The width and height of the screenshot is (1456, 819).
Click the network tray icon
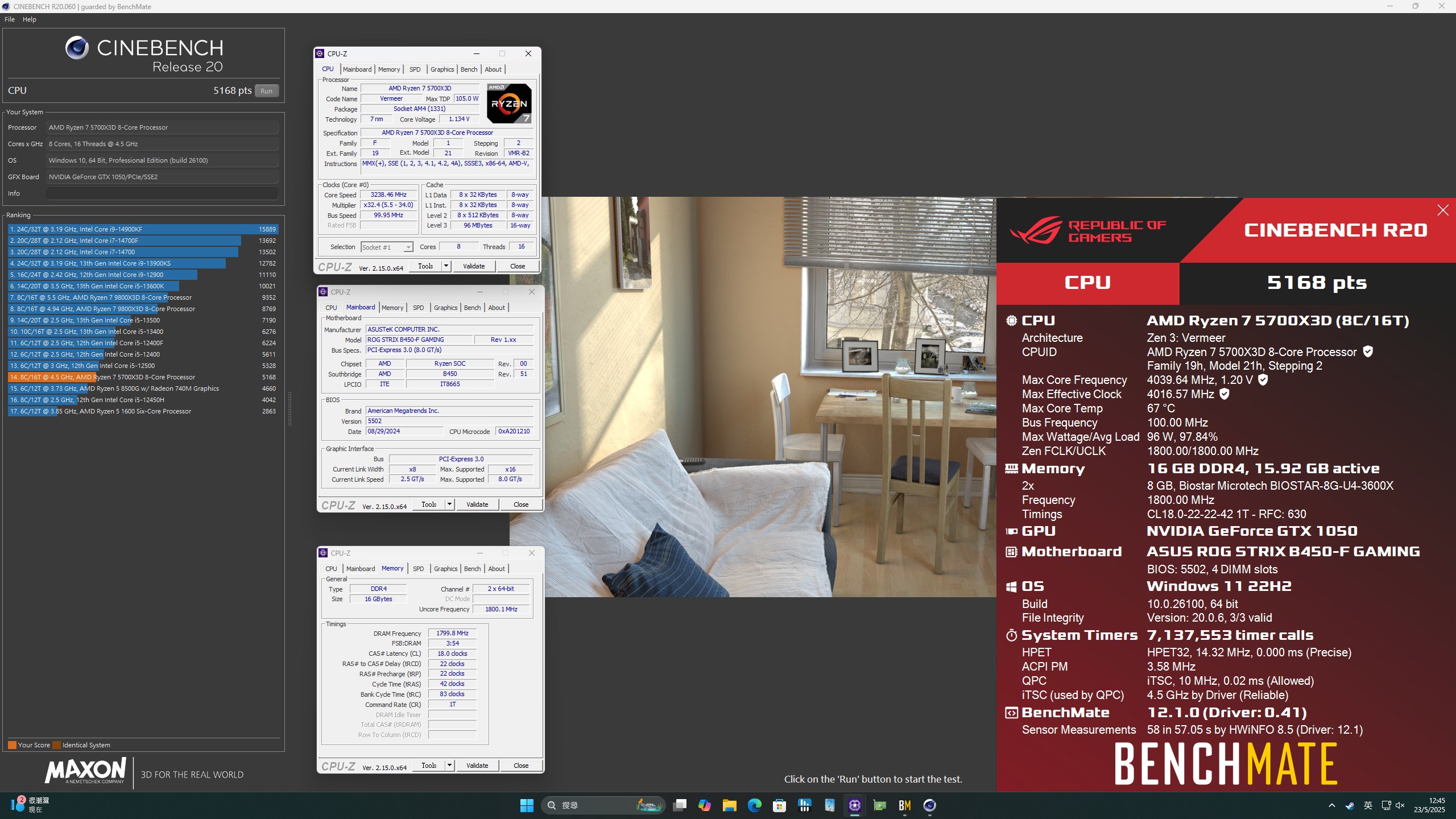[1386, 805]
